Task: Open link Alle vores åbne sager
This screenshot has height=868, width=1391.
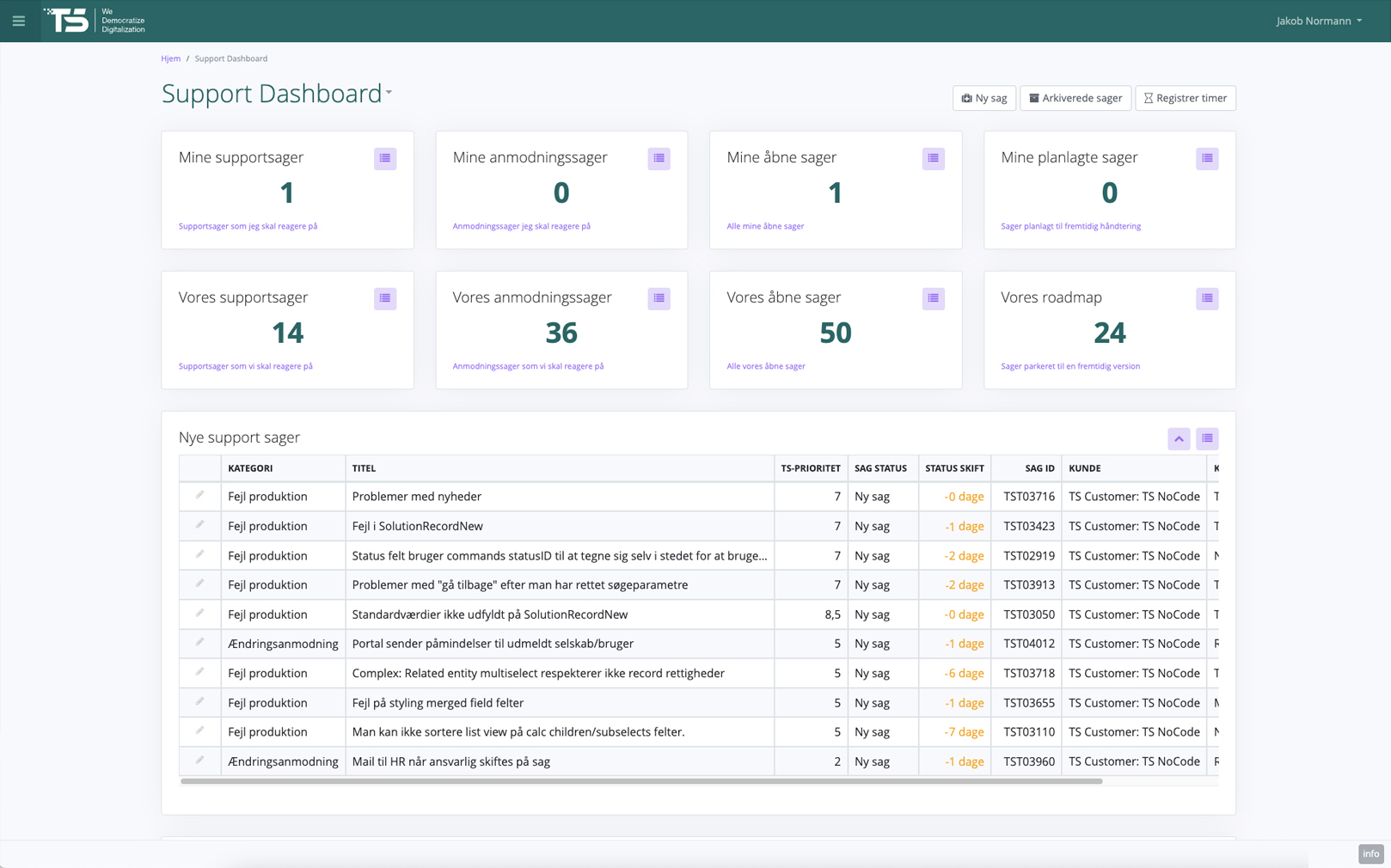Action: coord(765,366)
